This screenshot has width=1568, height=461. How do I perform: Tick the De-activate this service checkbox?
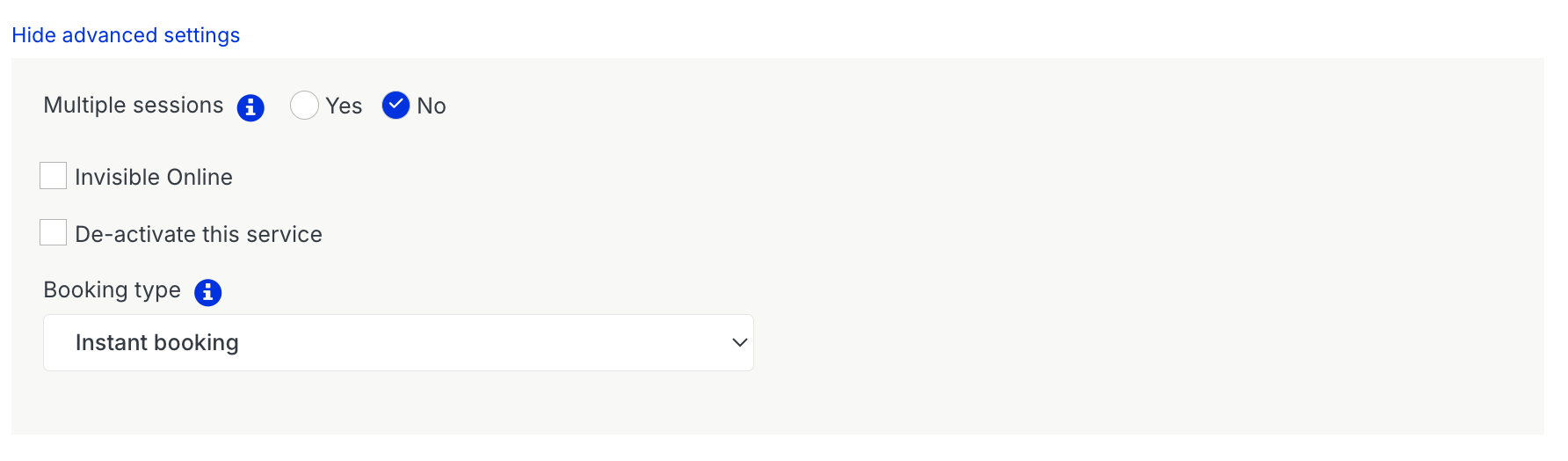[54, 233]
